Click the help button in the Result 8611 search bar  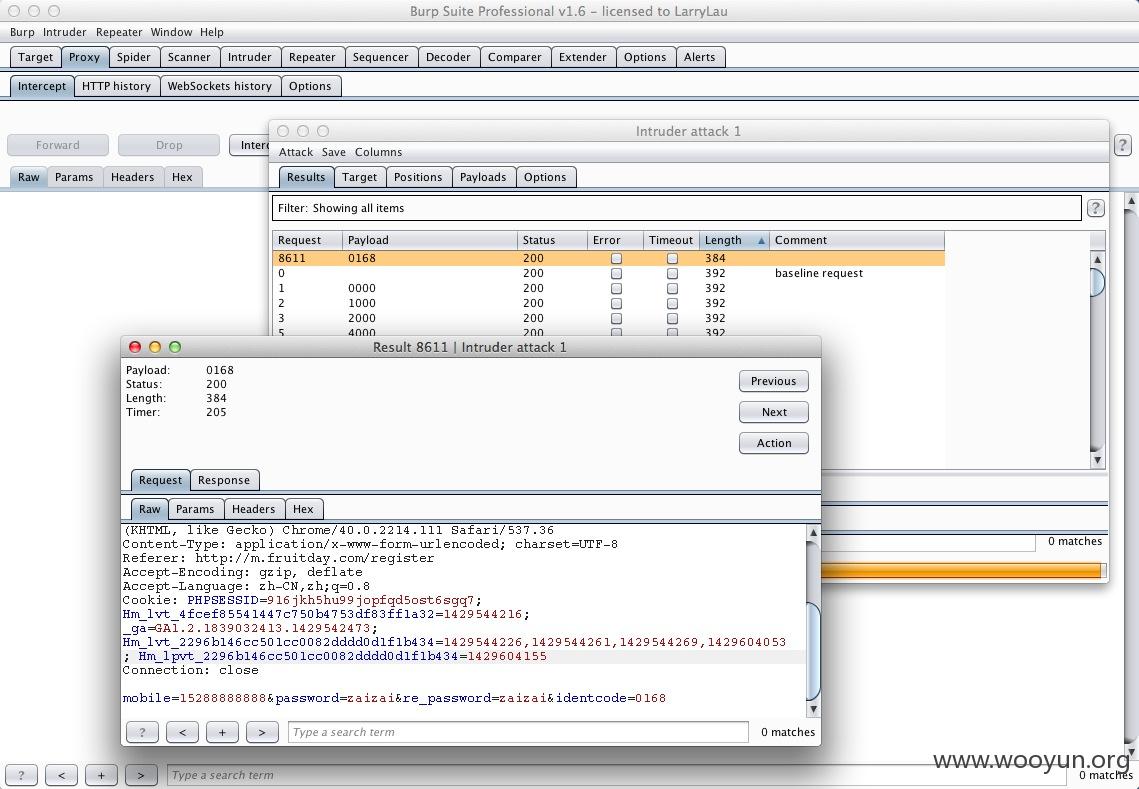(142, 732)
